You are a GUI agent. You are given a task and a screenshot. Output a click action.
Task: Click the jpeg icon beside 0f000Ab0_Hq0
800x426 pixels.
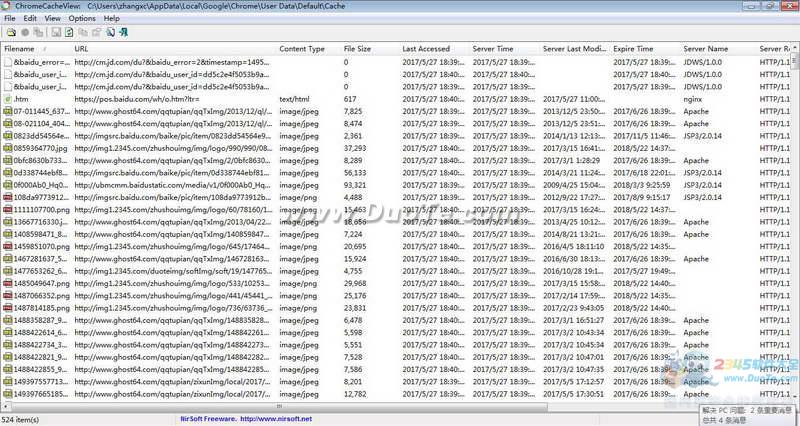(8, 185)
